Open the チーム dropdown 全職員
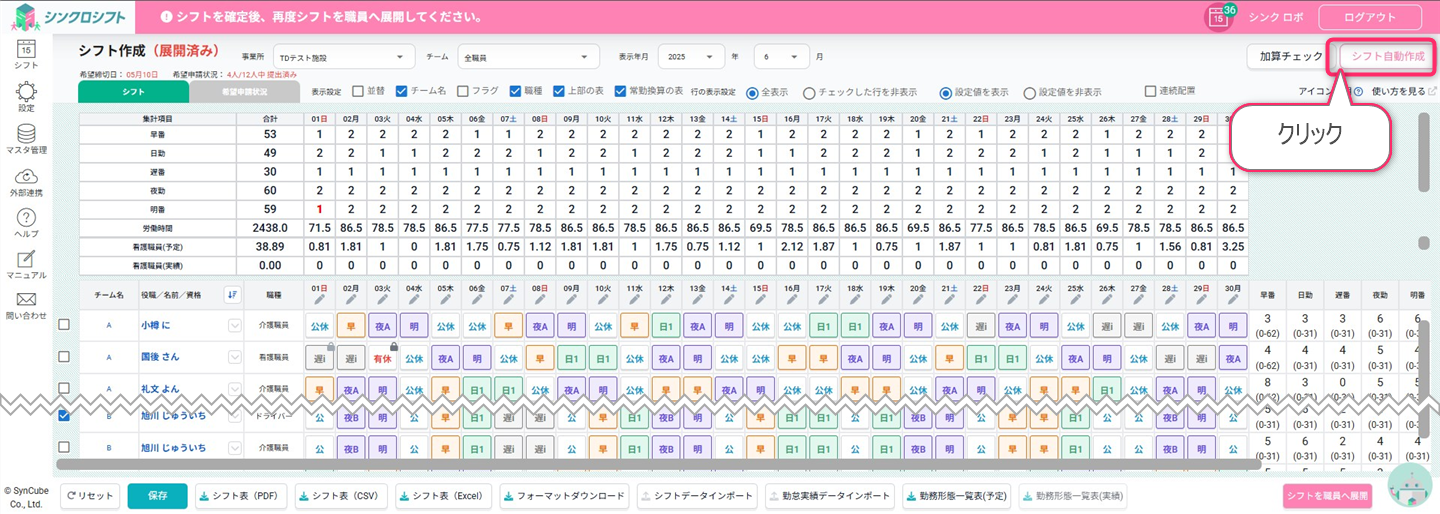Image resolution: width=1440 pixels, height=514 pixels. (x=528, y=57)
